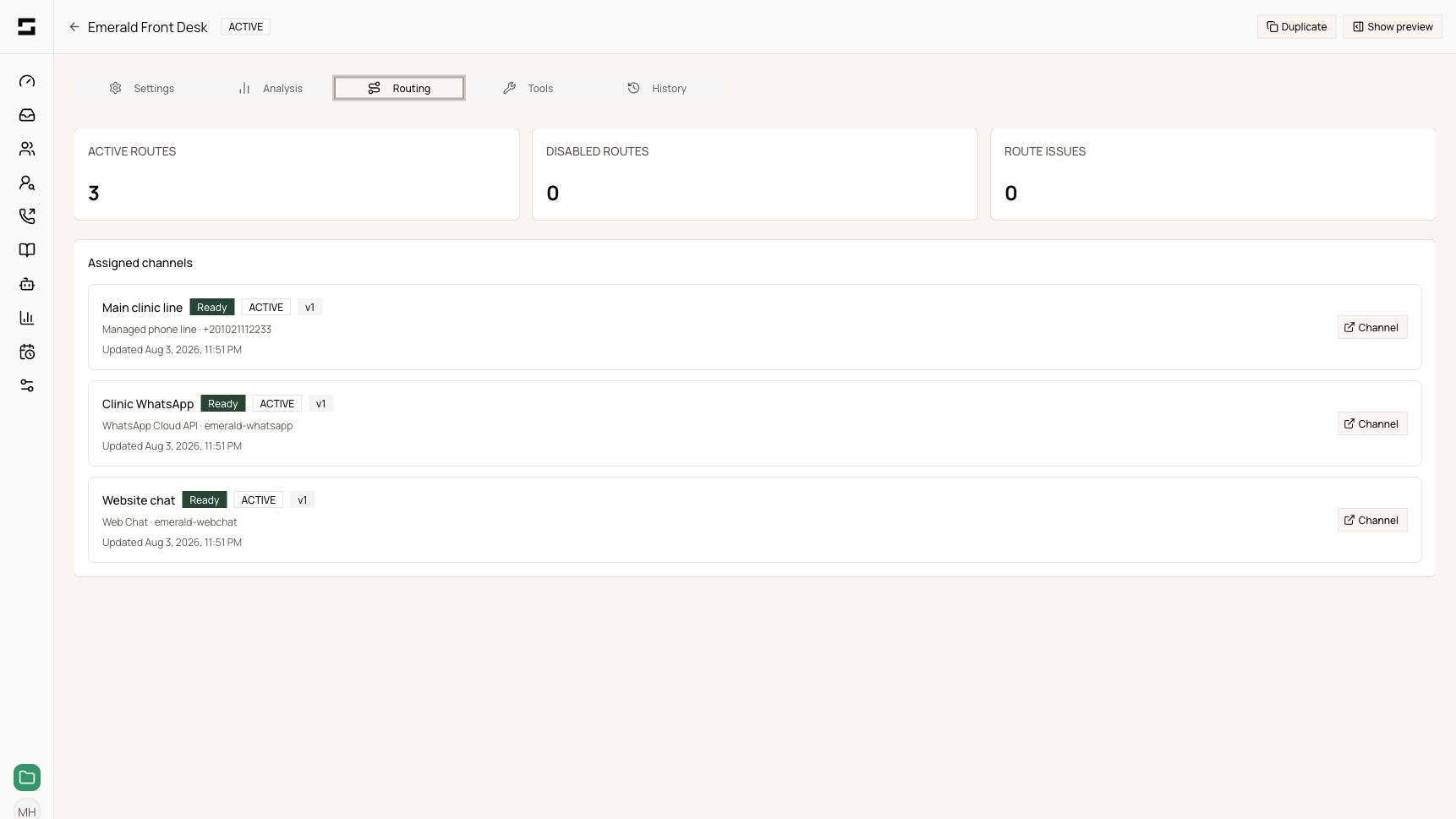
Task: Click the green folder icon
Action: [x=27, y=778]
